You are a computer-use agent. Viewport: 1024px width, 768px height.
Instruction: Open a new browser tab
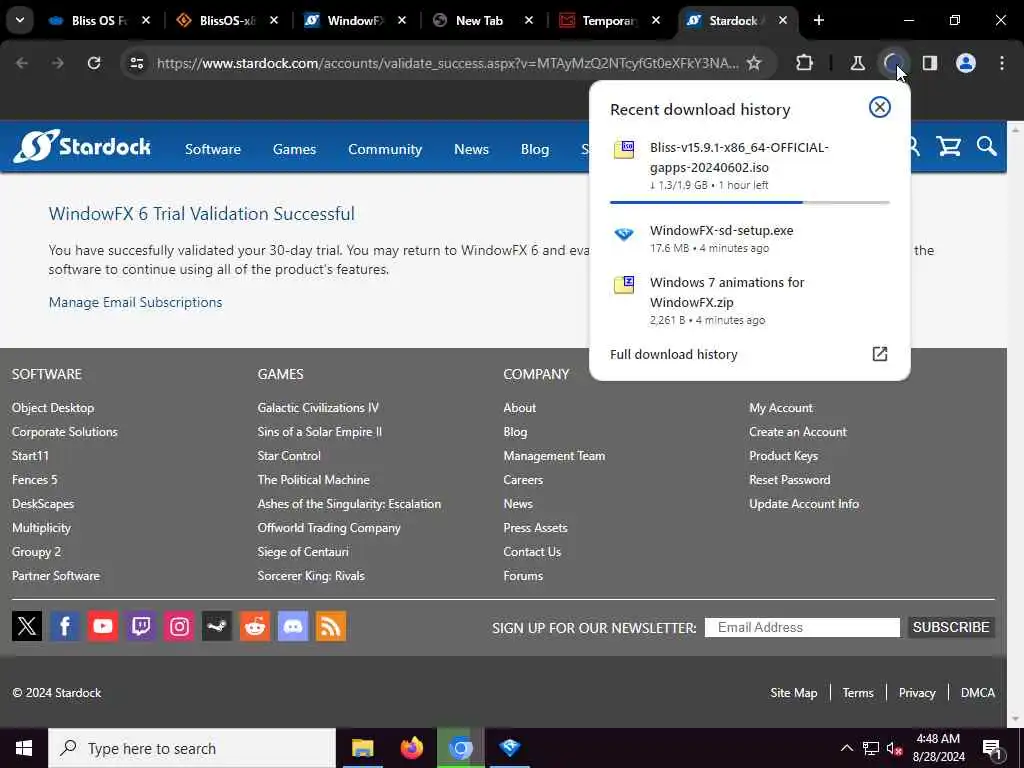pyautogui.click(x=819, y=20)
